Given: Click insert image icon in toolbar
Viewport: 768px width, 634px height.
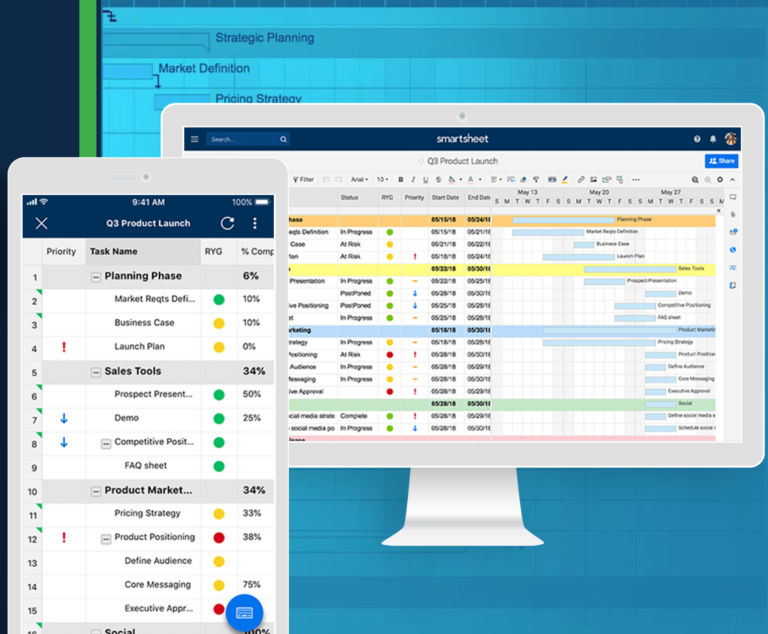Looking at the screenshot, I should pyautogui.click(x=593, y=180).
